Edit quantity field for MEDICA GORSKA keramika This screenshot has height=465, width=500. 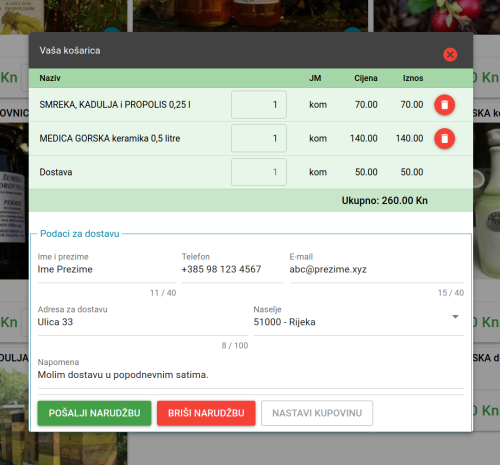259,138
